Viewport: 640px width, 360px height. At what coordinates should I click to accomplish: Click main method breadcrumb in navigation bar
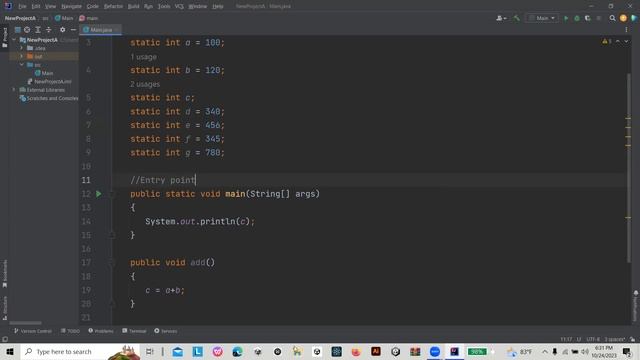point(89,18)
